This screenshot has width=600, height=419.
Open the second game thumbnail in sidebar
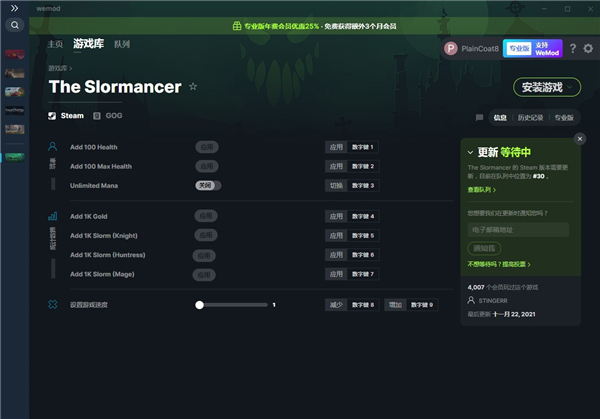pos(15,73)
